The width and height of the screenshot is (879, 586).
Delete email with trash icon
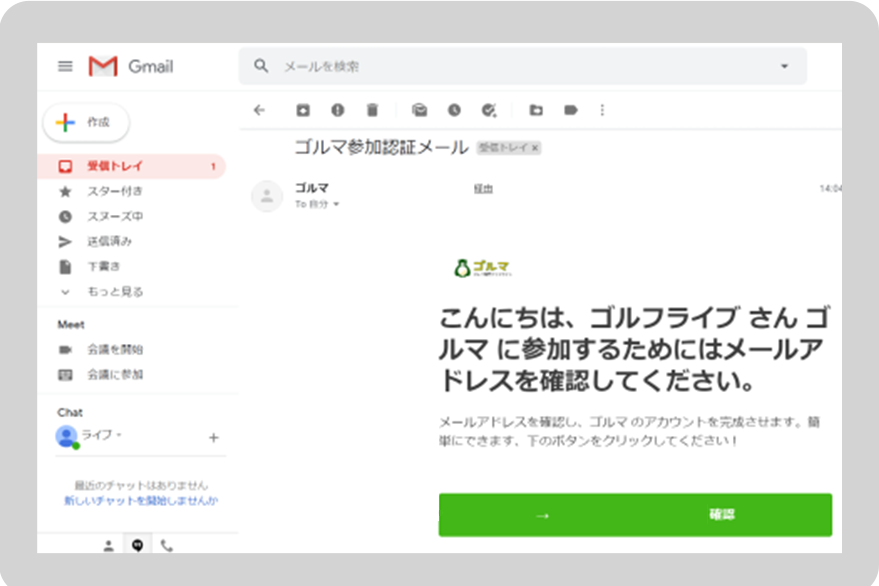pos(372,110)
